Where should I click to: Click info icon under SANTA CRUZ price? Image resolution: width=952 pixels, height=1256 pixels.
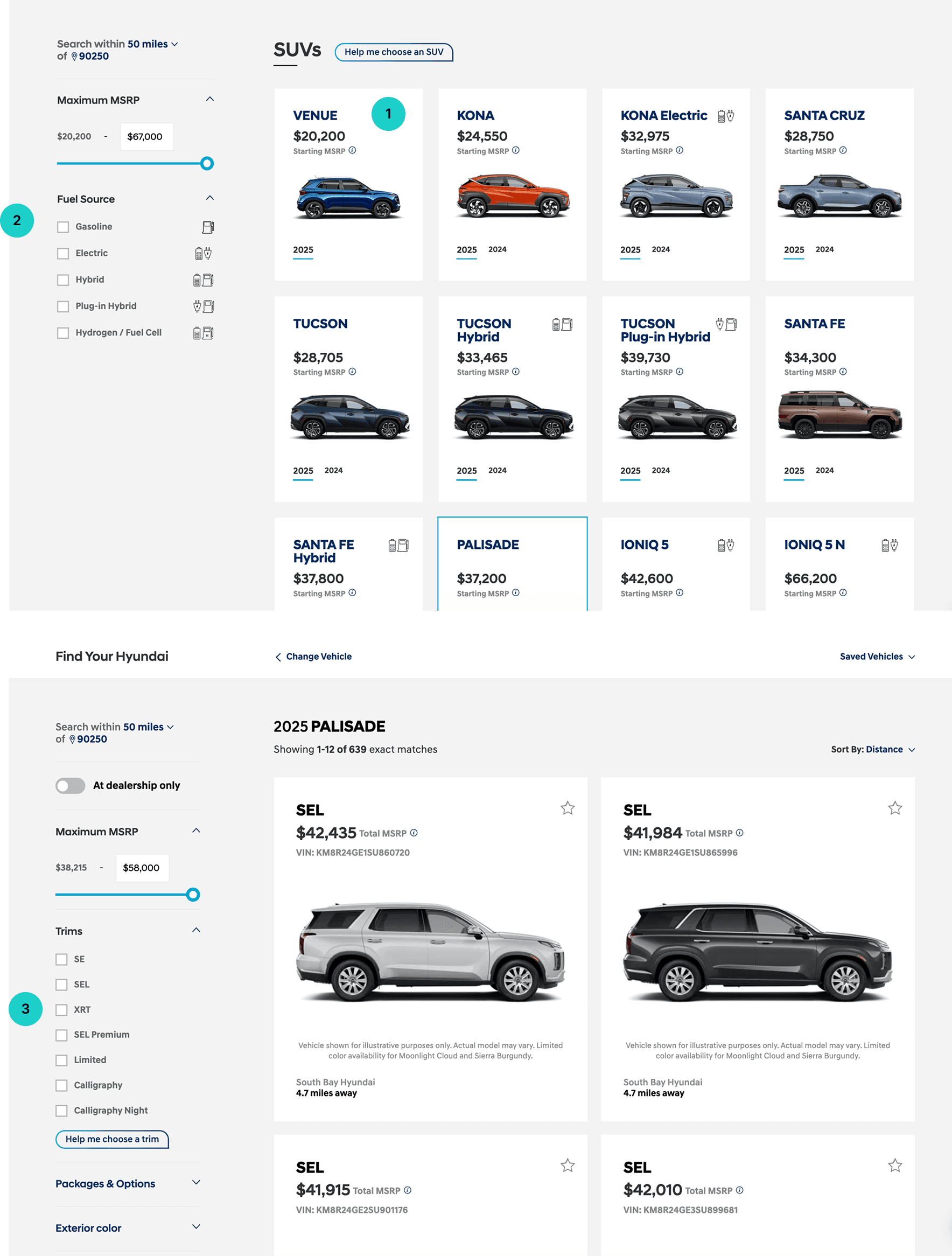point(843,150)
